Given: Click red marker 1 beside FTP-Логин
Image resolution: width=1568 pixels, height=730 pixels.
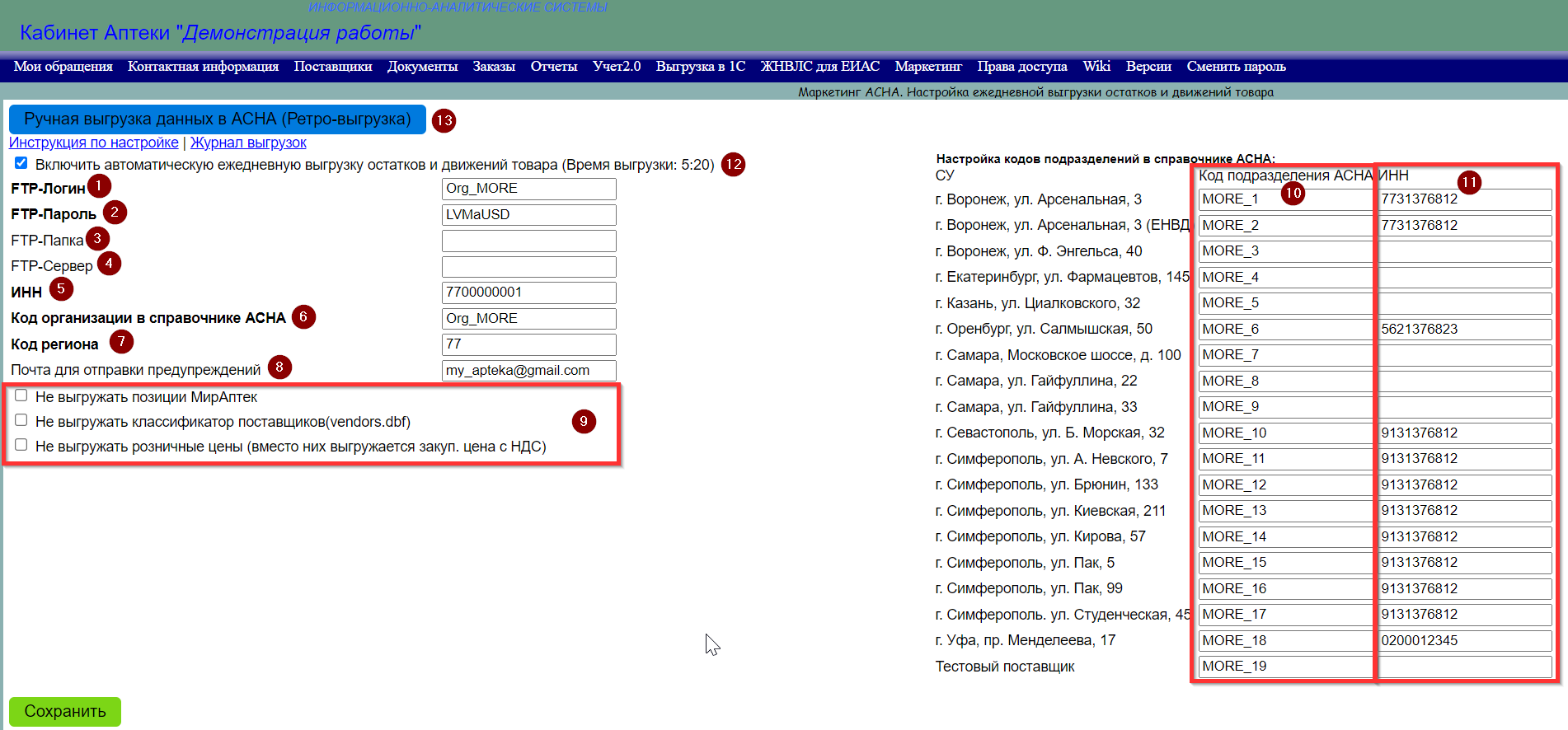Looking at the screenshot, I should click(x=99, y=186).
